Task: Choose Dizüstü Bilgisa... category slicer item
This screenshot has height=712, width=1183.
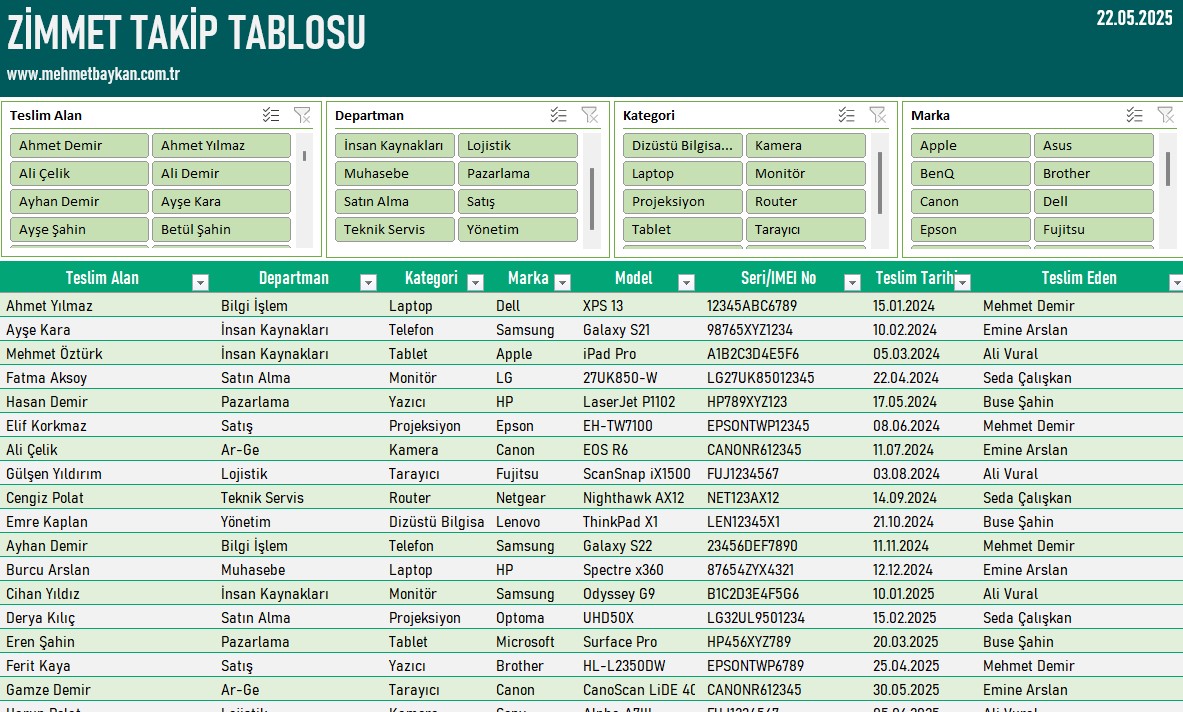Action: 683,146
